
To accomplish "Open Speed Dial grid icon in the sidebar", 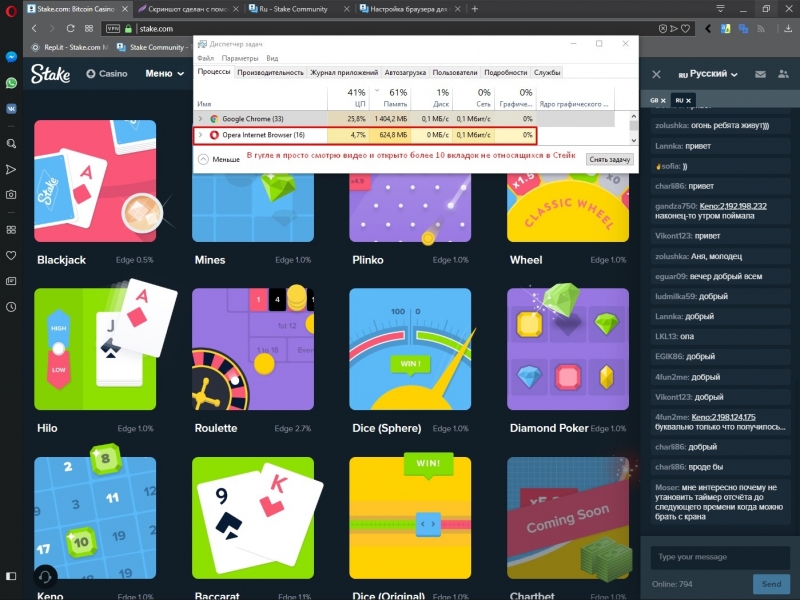I will [x=11, y=230].
